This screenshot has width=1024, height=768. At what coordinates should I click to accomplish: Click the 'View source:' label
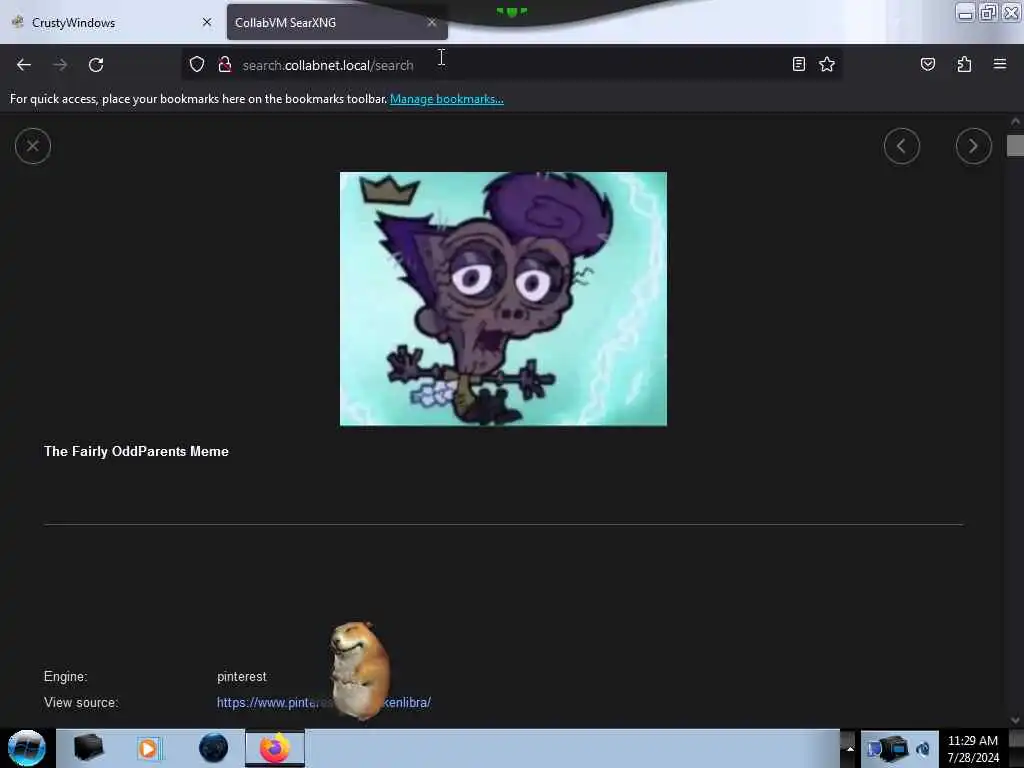pos(81,703)
